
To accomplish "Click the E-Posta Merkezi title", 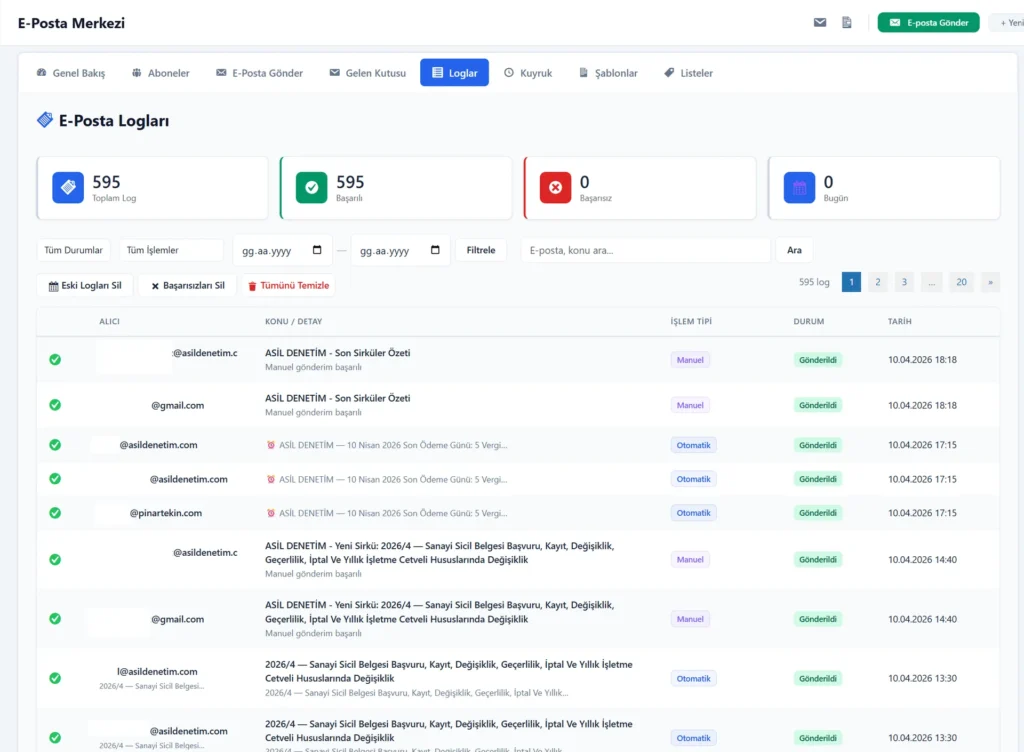I will click(71, 23).
